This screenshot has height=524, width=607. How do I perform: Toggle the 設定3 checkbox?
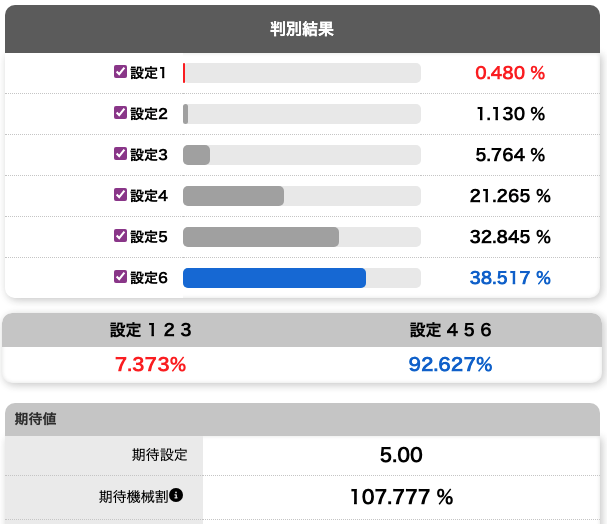click(120, 154)
